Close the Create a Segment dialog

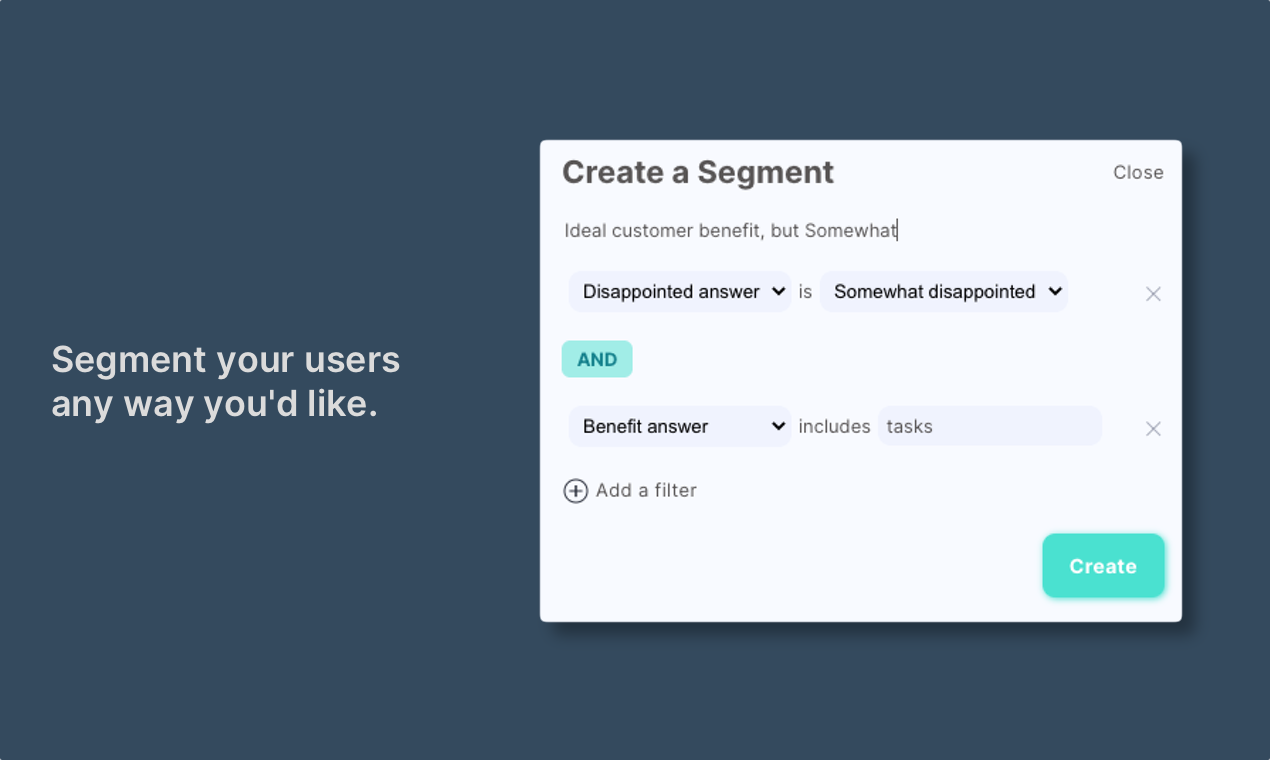pyautogui.click(x=1138, y=173)
